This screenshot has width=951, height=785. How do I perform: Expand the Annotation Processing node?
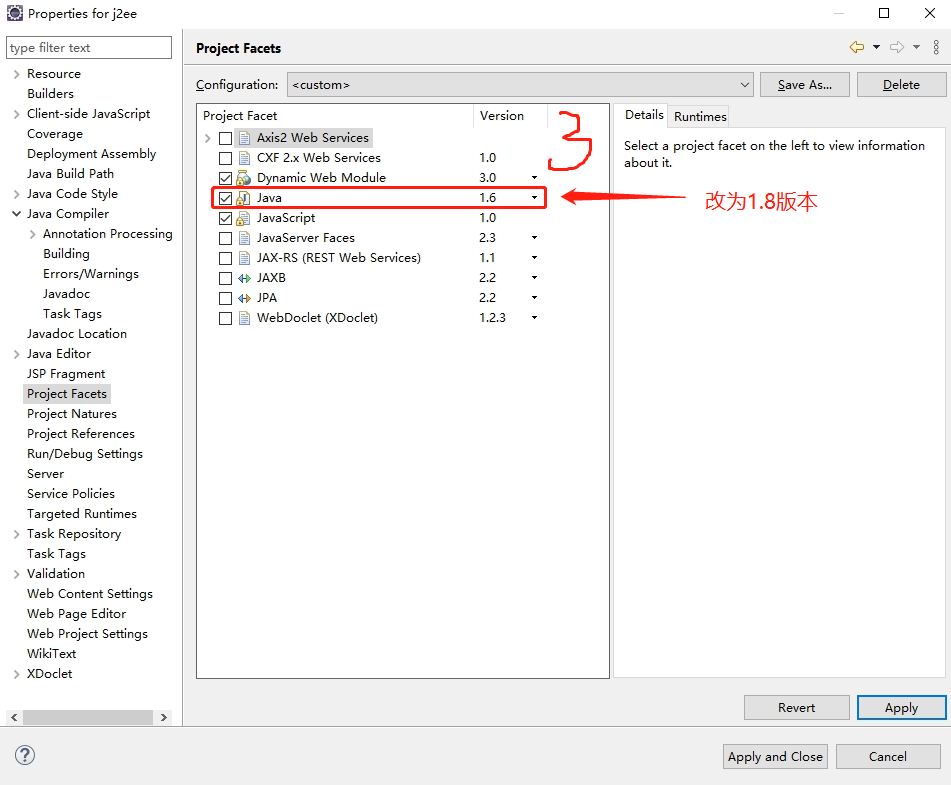pyautogui.click(x=32, y=234)
